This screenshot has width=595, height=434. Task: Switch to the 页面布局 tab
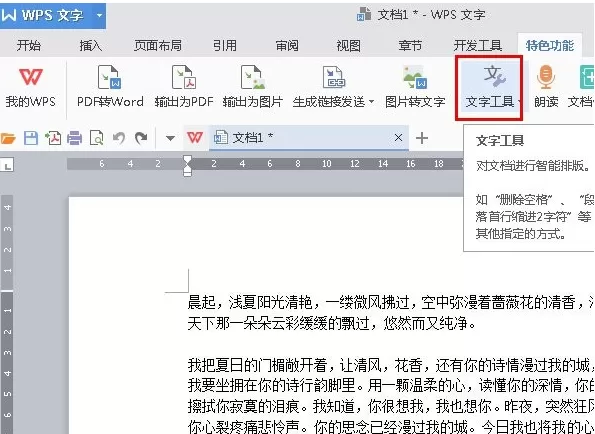click(x=157, y=46)
